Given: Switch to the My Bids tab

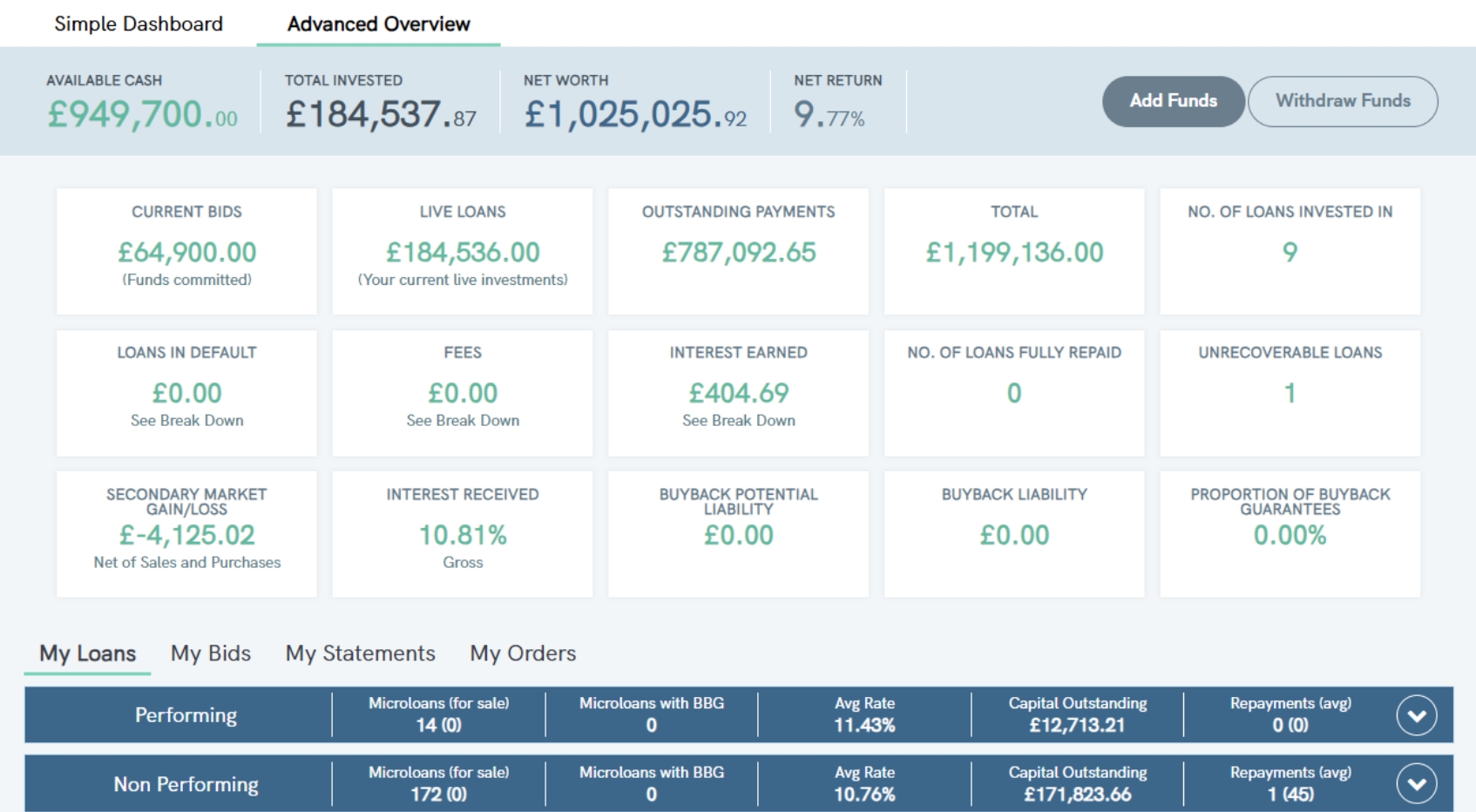Looking at the screenshot, I should [211, 653].
